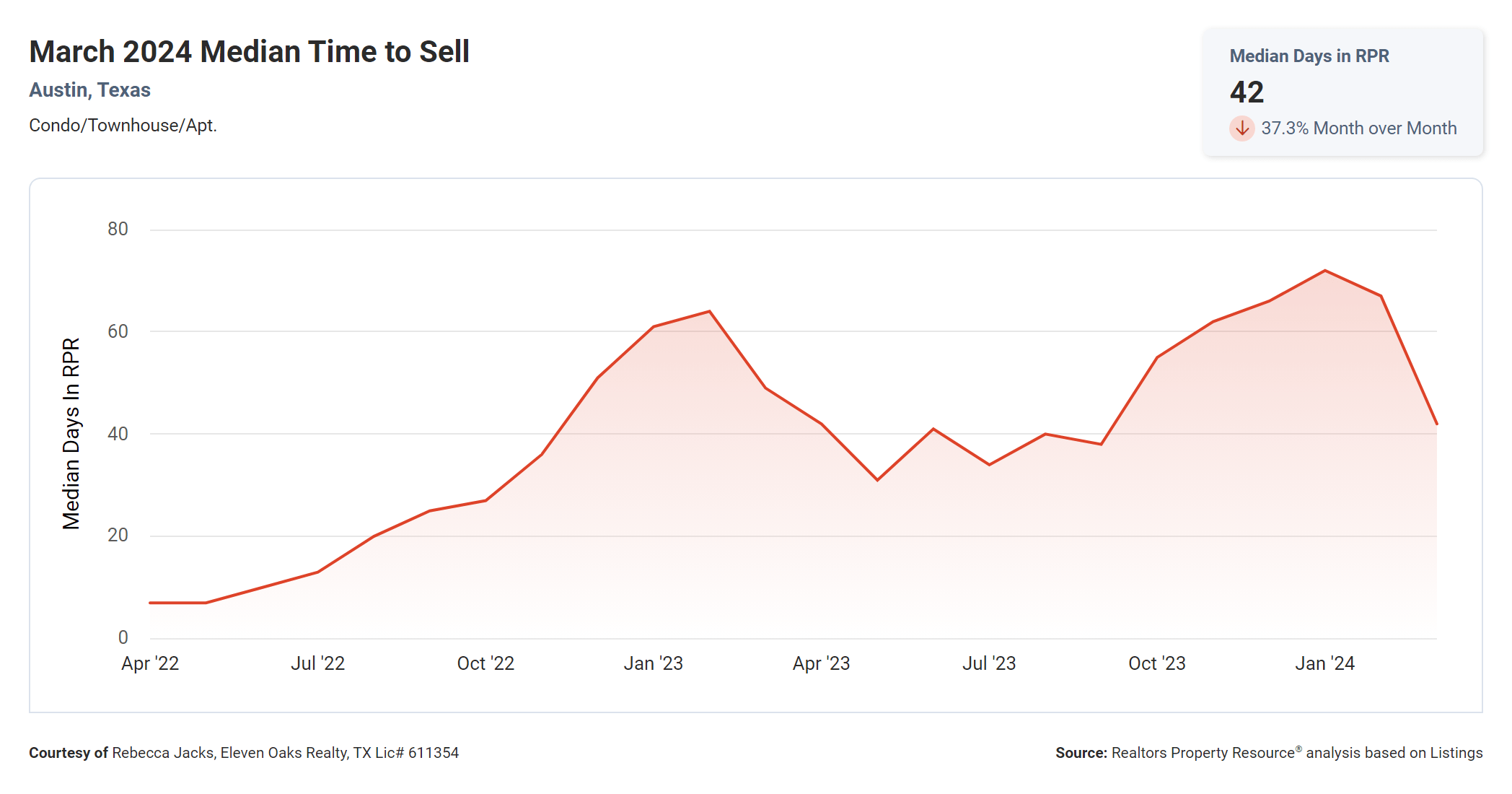1512x794 pixels.
Task: Click the large '42' value in the stats card
Action: click(x=1247, y=92)
